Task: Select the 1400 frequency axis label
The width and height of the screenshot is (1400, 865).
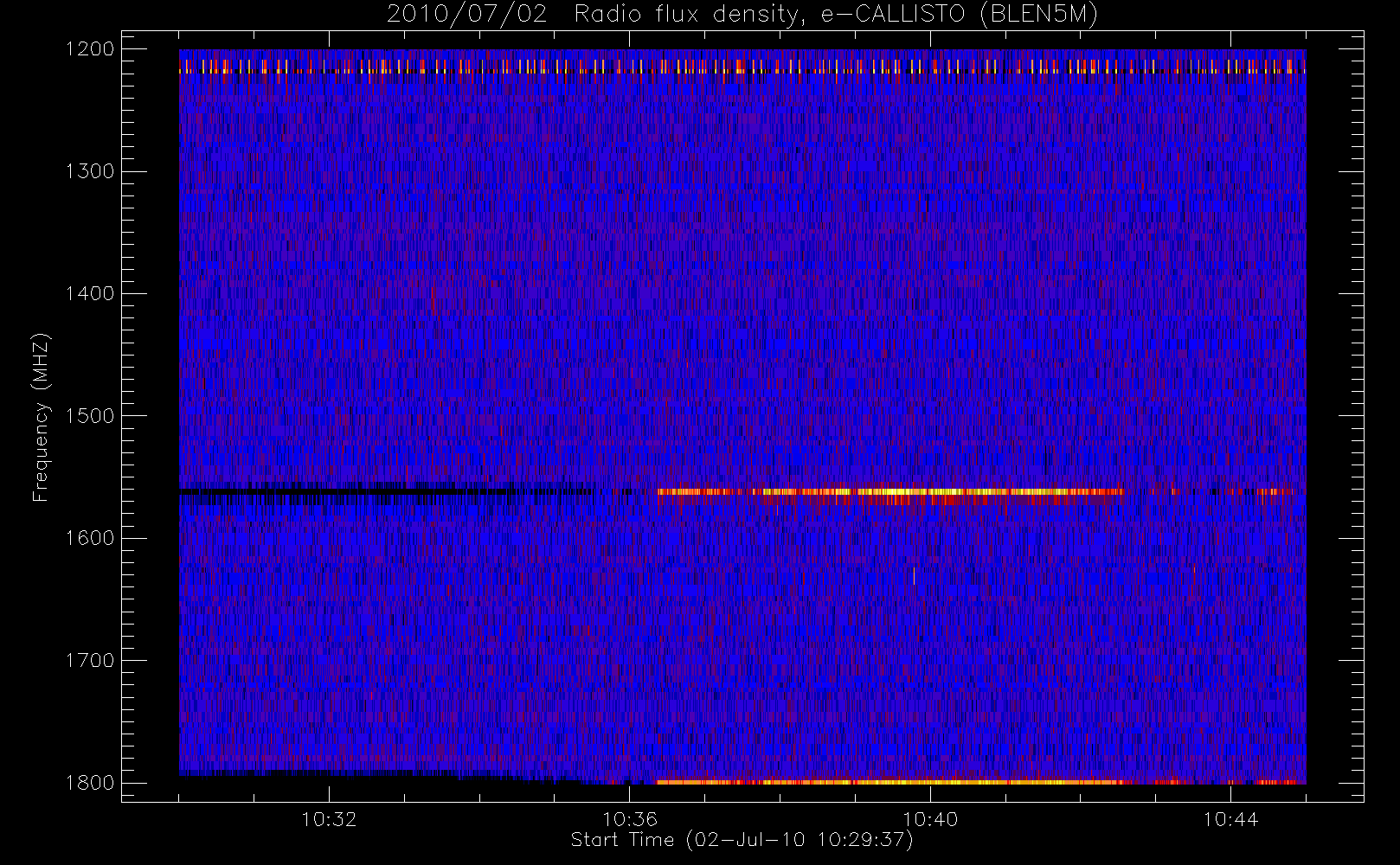Action: [x=90, y=293]
